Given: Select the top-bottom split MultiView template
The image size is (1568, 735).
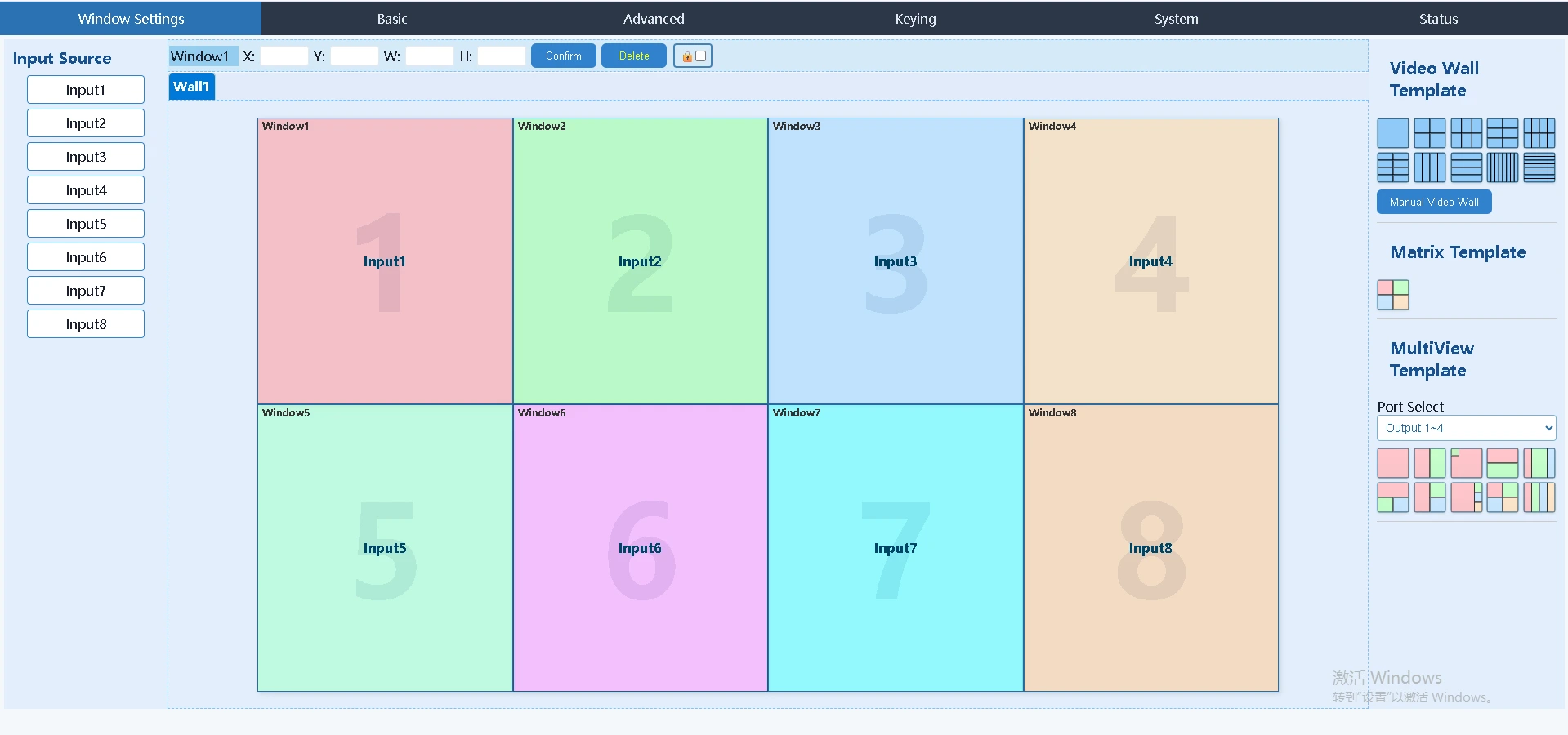Looking at the screenshot, I should tap(1503, 463).
